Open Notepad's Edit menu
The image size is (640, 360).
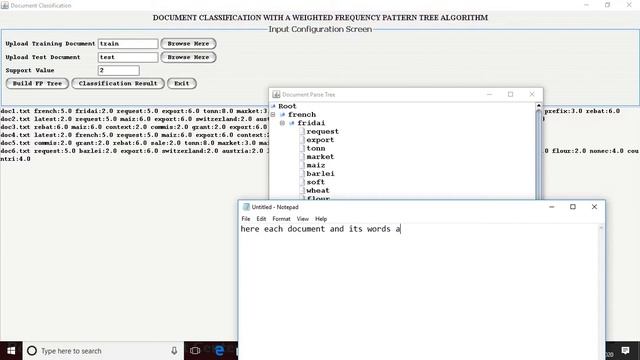pyautogui.click(x=261, y=219)
